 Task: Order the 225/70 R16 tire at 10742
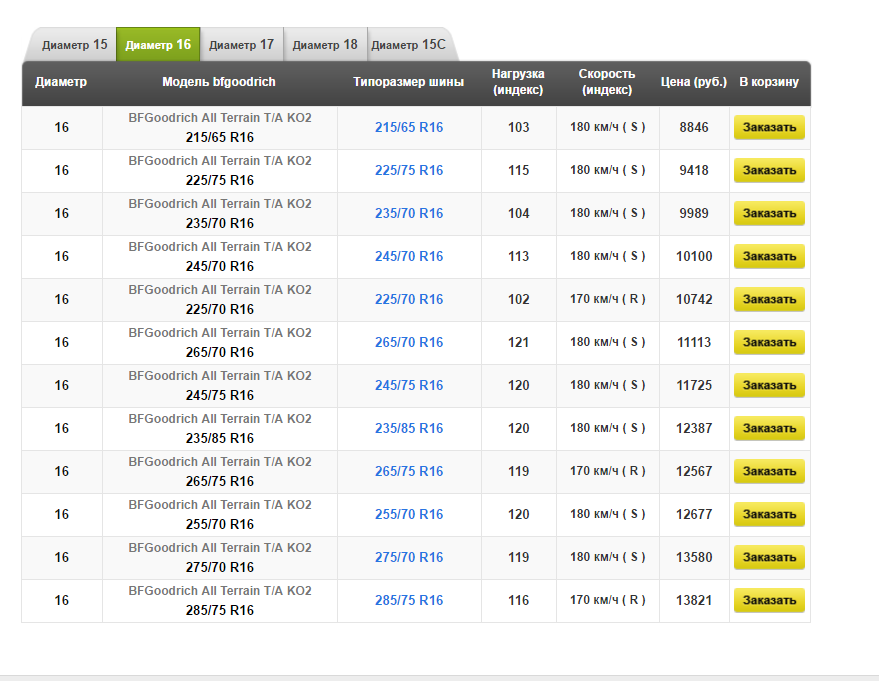pyautogui.click(x=769, y=300)
